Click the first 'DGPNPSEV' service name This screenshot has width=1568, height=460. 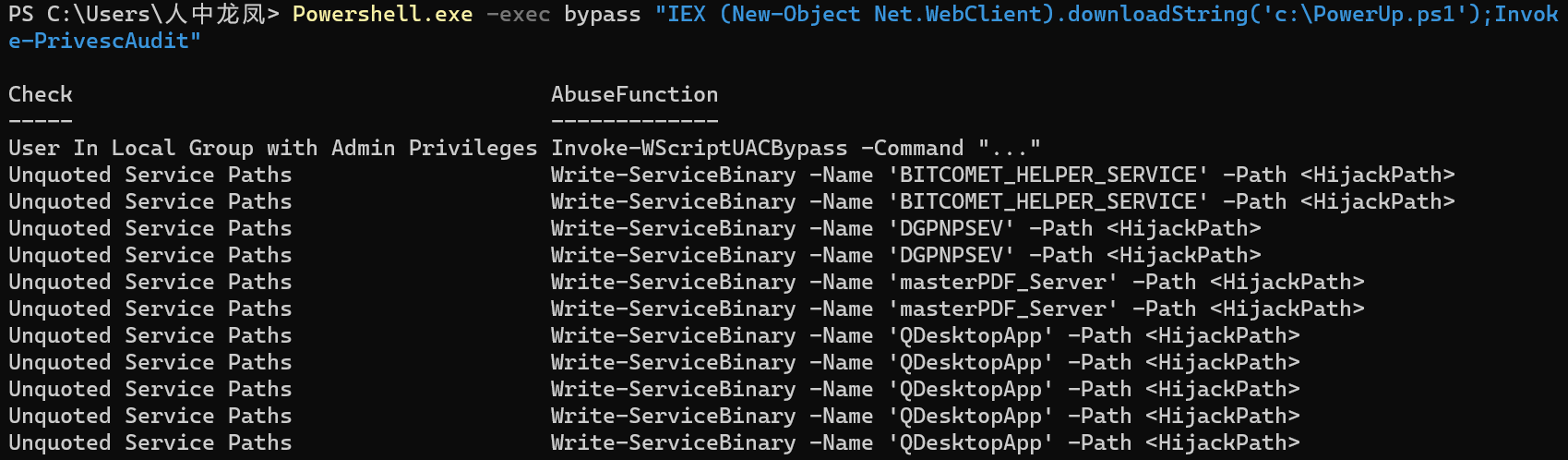951,228
